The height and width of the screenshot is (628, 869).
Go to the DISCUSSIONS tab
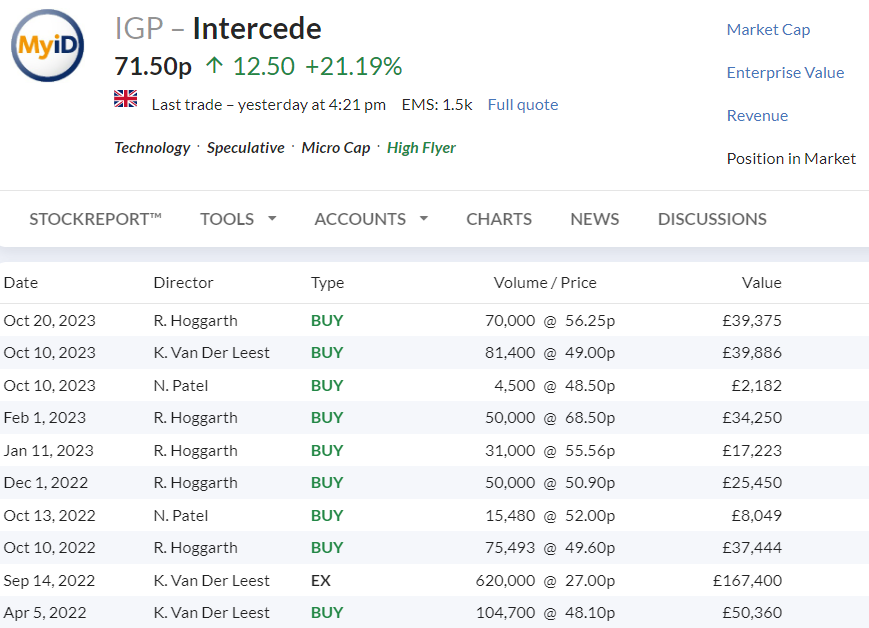(x=712, y=219)
